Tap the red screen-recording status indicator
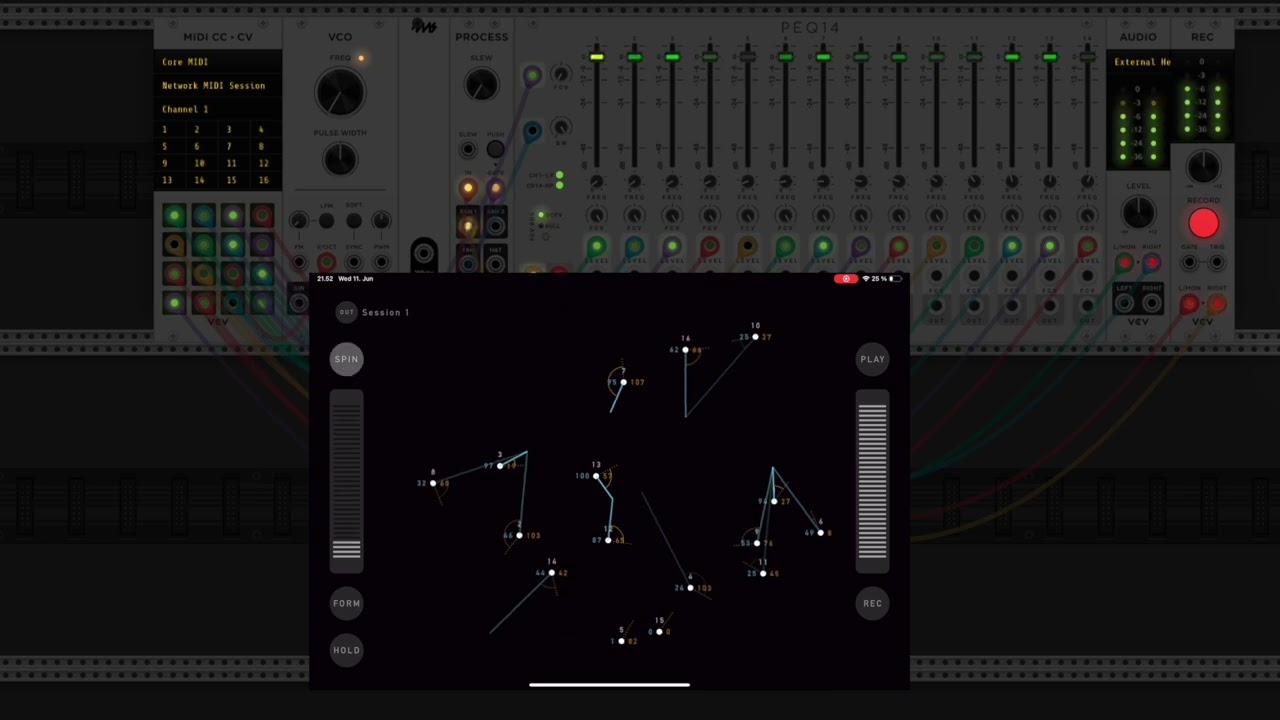Screen dimensions: 1280x720 click(845, 279)
